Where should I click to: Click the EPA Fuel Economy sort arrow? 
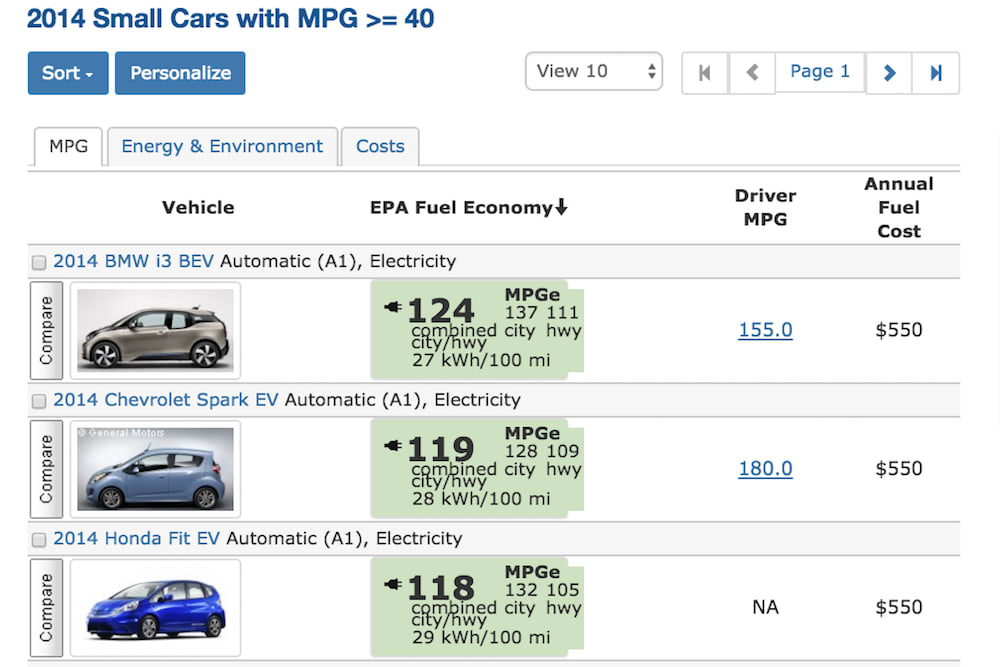(x=561, y=207)
